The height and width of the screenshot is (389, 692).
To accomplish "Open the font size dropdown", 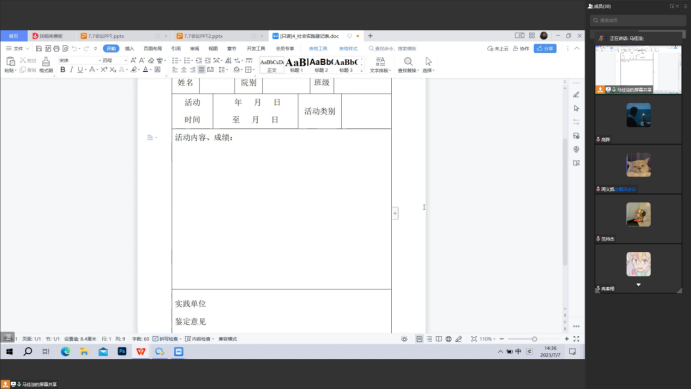I will click(x=114, y=60).
